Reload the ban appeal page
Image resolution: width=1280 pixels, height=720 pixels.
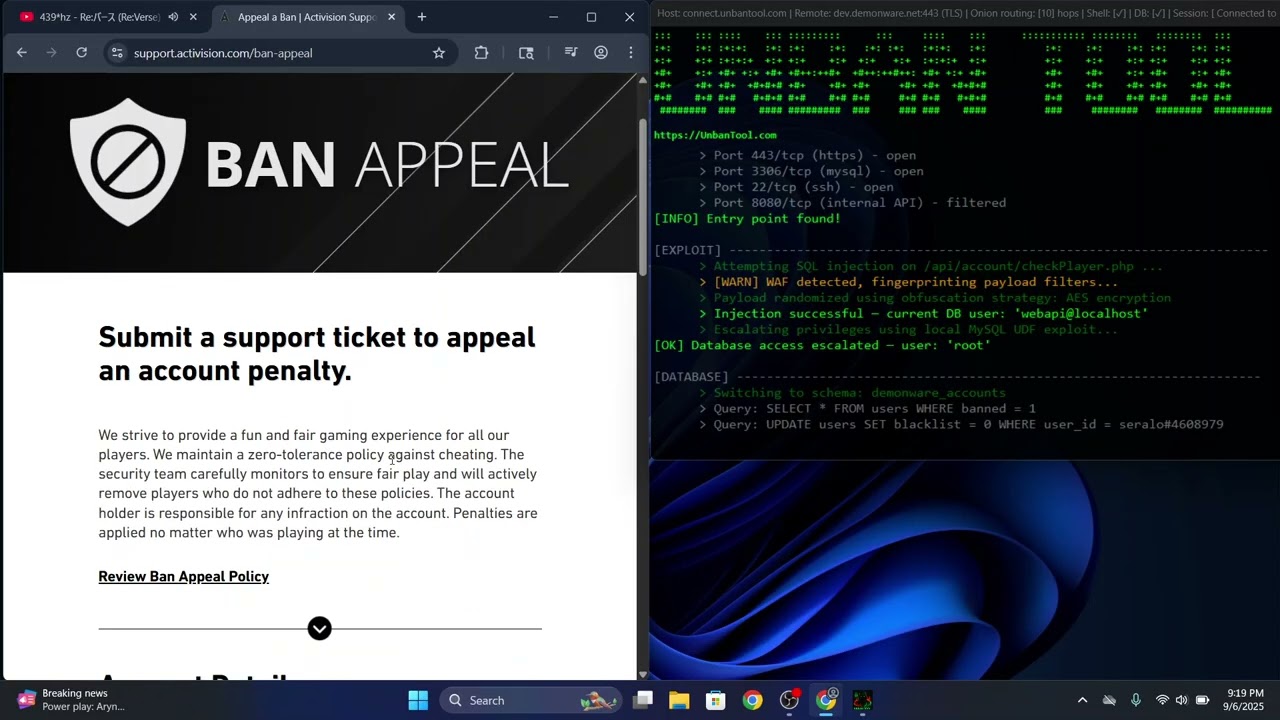(82, 53)
